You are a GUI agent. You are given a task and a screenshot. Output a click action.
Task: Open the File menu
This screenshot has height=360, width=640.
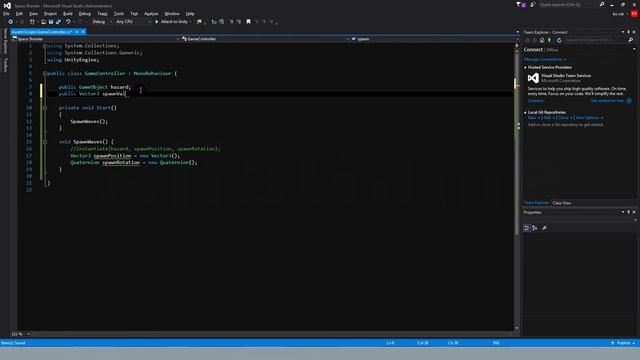[6, 13]
